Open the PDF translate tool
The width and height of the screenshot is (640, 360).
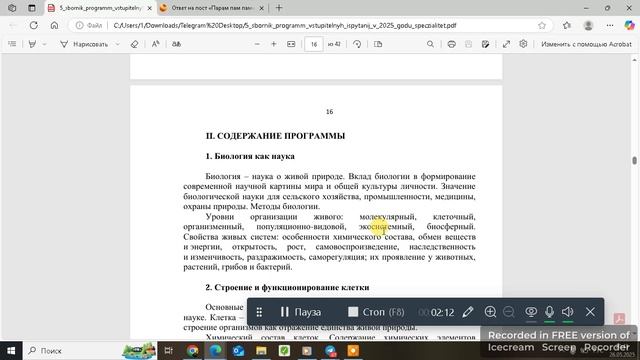click(x=176, y=44)
